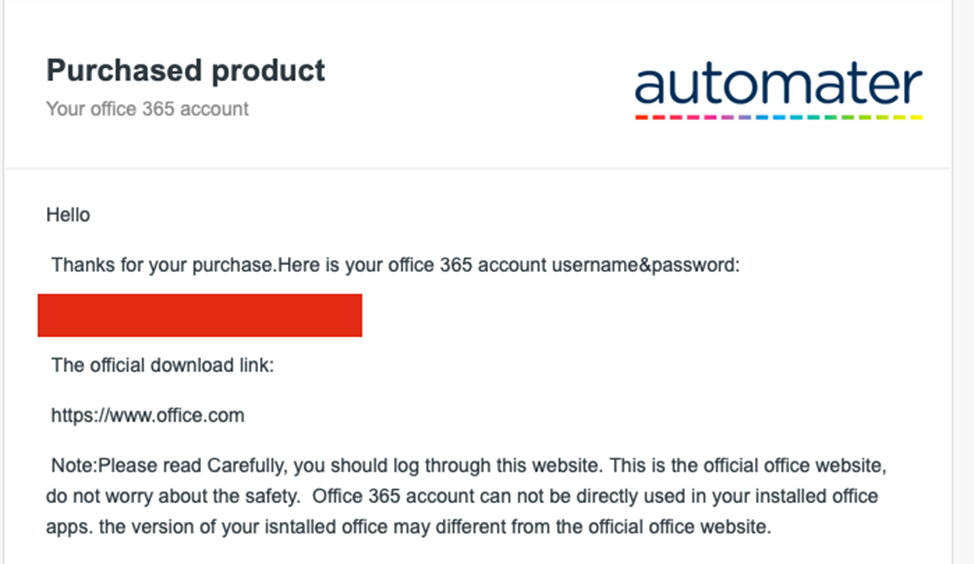Click the horizontal divider below the header

(478, 168)
